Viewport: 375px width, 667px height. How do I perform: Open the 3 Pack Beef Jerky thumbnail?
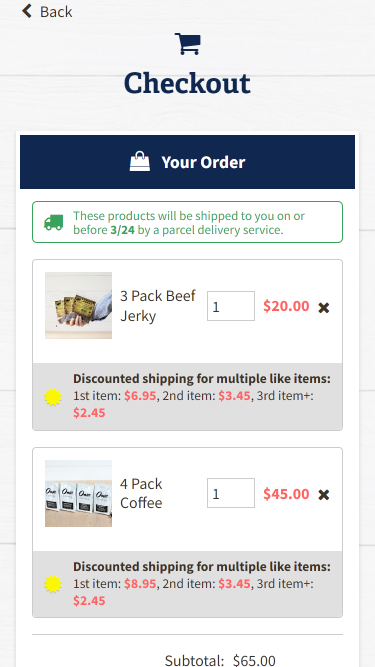pyautogui.click(x=79, y=305)
